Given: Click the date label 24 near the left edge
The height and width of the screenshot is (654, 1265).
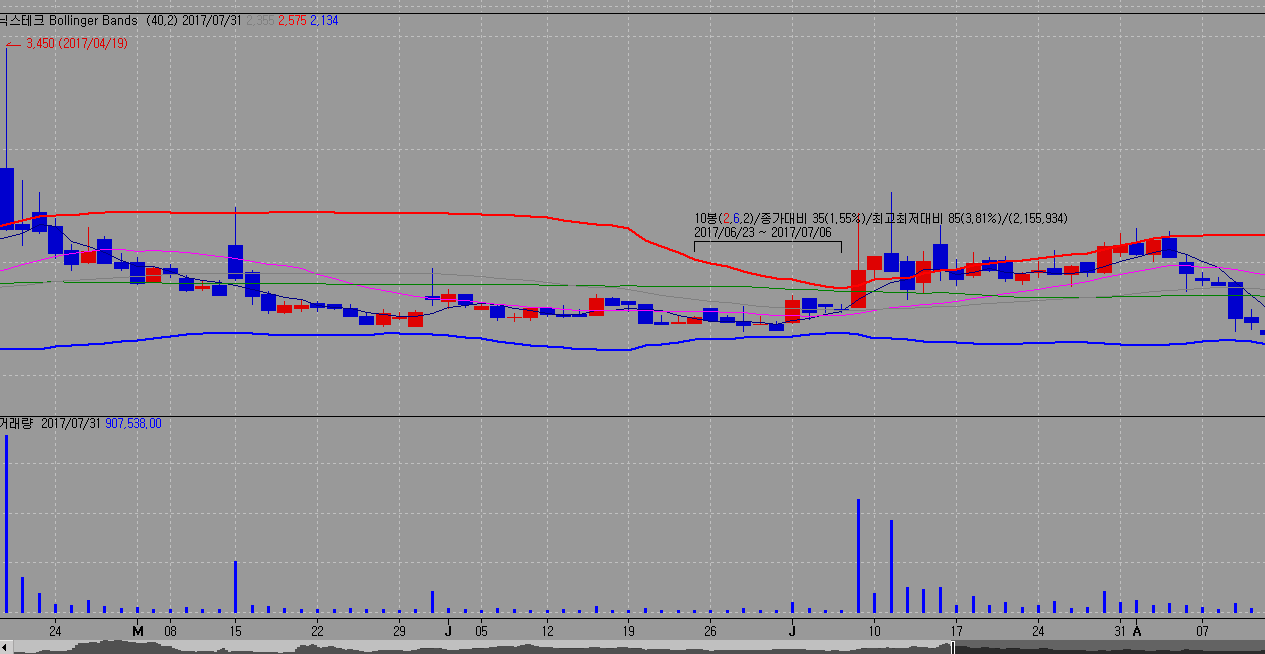Looking at the screenshot, I should pyautogui.click(x=55, y=631).
